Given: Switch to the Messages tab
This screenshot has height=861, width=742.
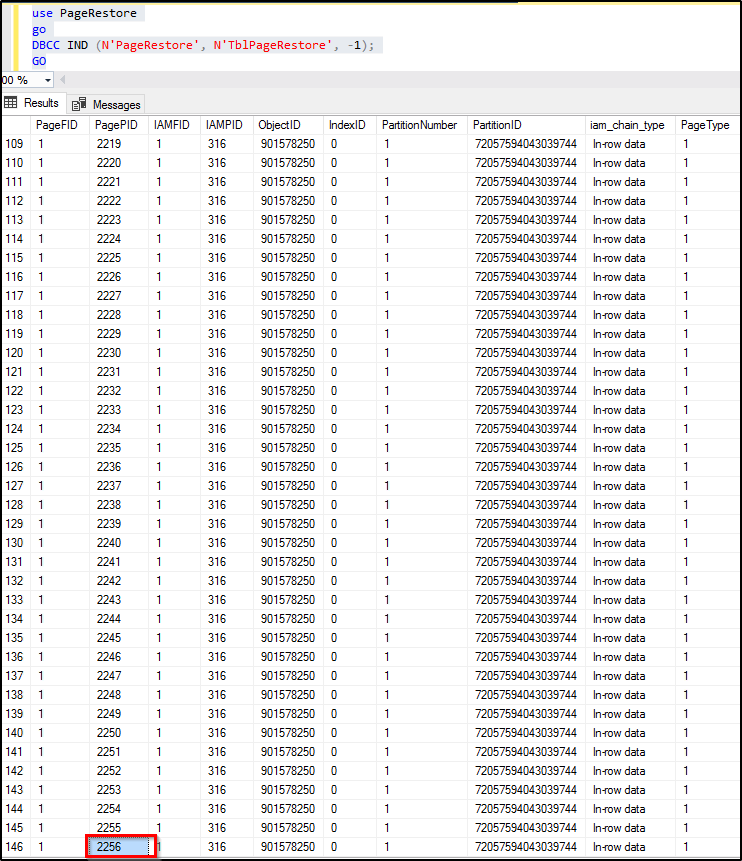Looking at the screenshot, I should (x=107, y=104).
